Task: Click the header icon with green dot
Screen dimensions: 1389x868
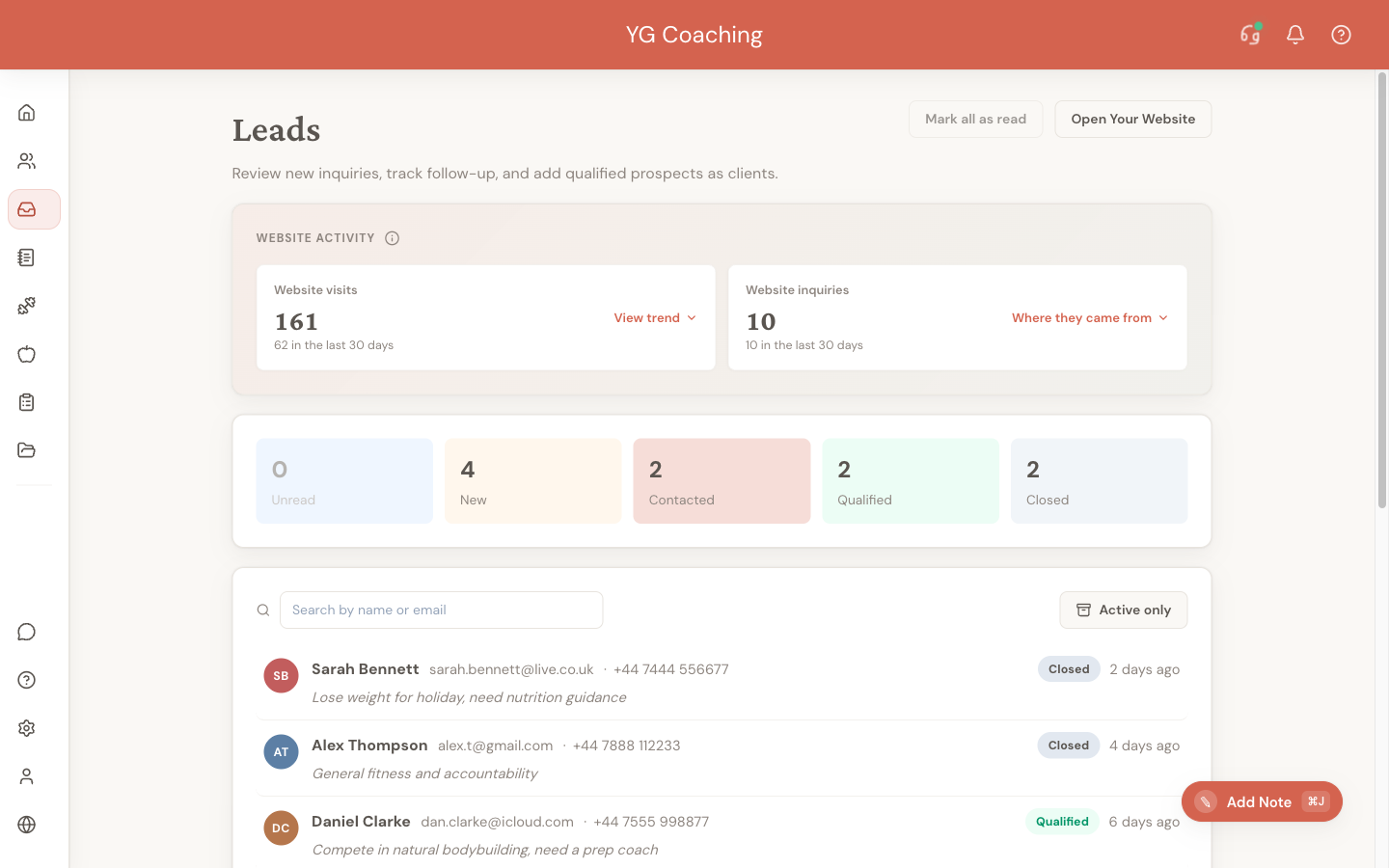Action: [x=1250, y=35]
